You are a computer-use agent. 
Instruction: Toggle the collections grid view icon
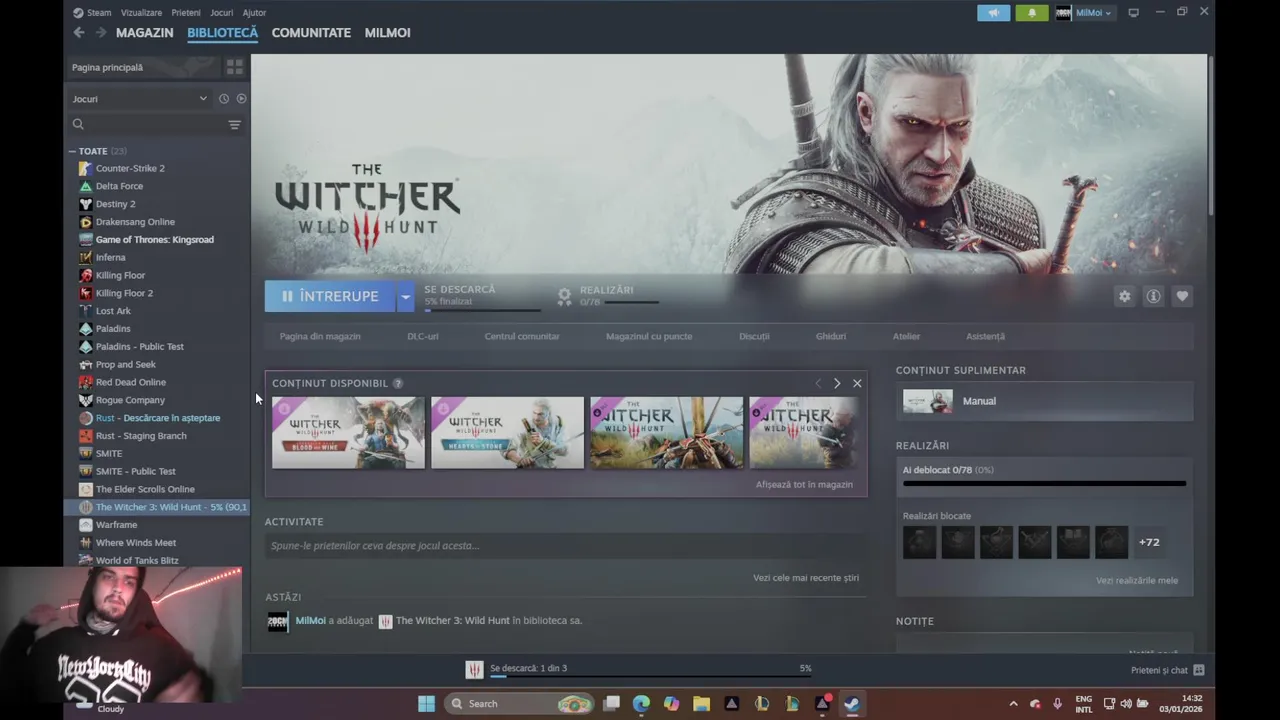coord(234,67)
